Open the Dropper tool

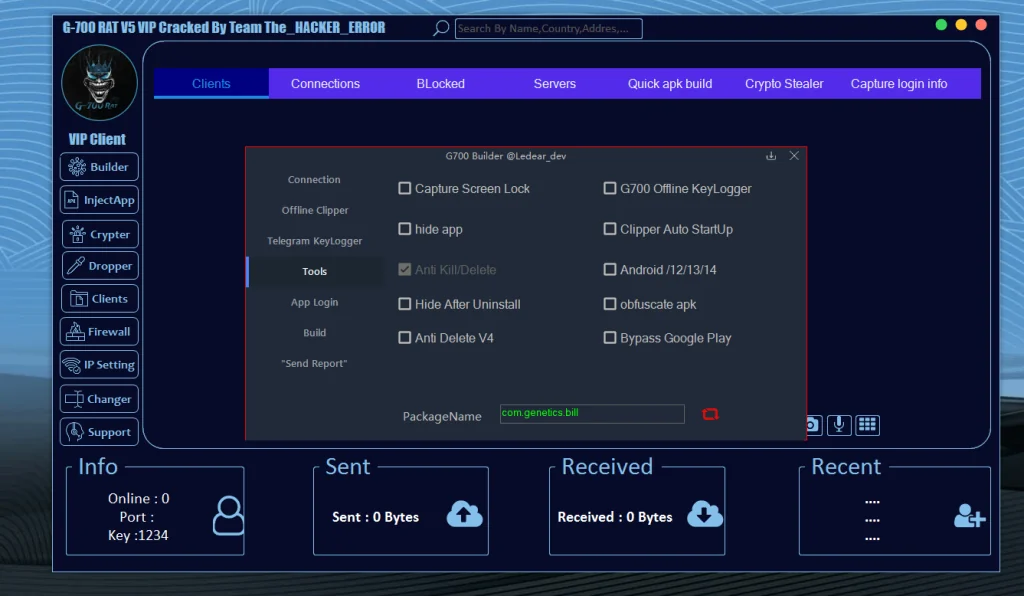tap(98, 265)
